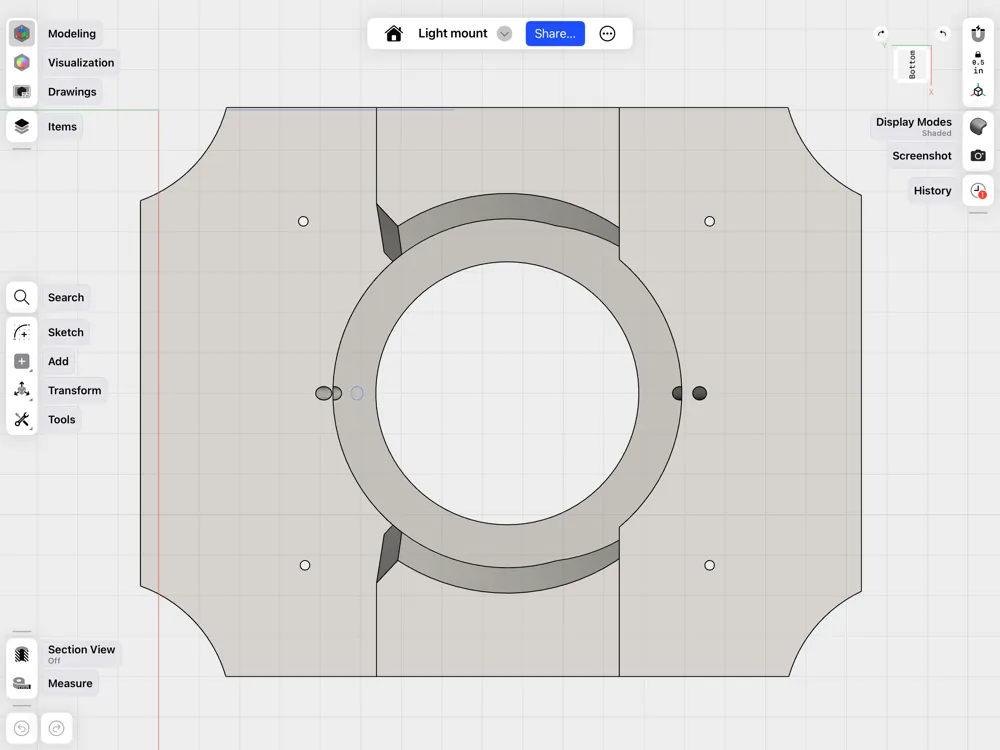This screenshot has height=750, width=1000.
Task: Select the Sketch tool icon
Action: tap(22, 332)
